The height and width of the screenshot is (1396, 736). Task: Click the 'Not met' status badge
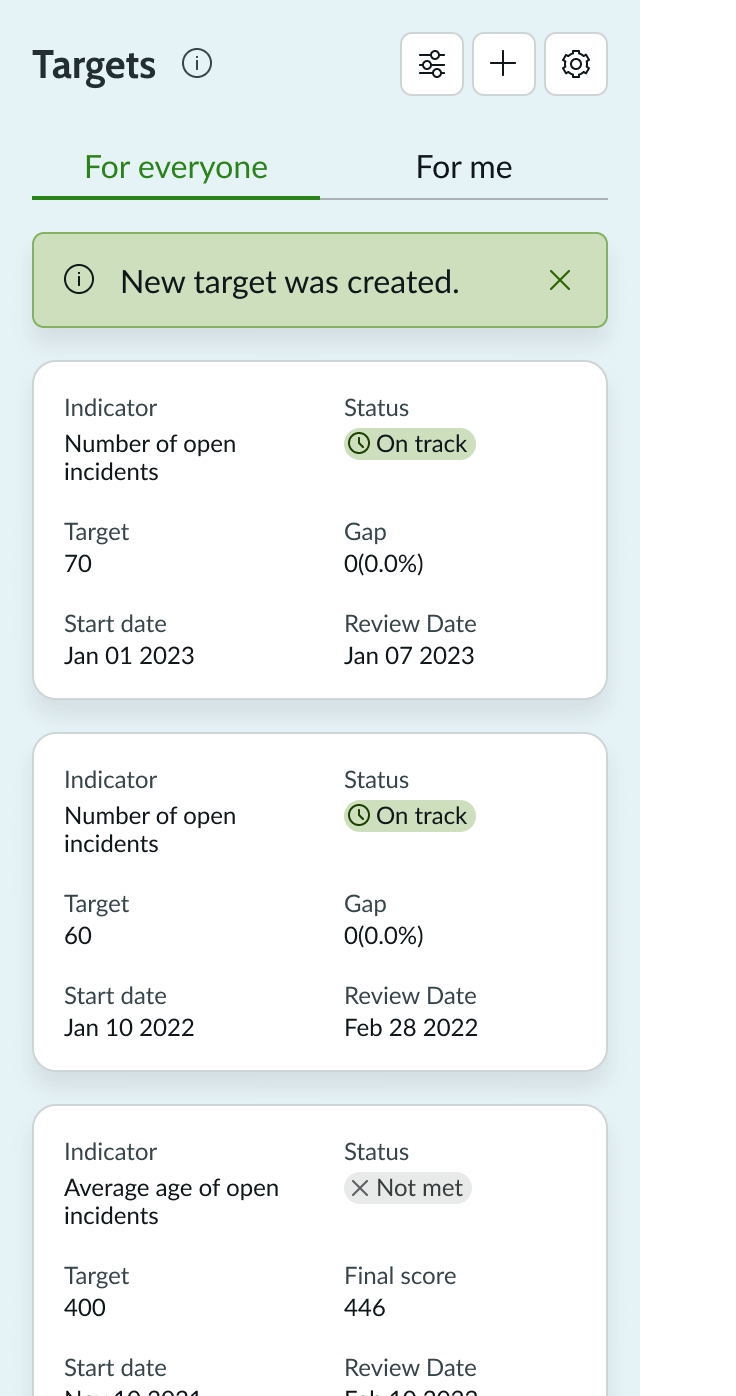(408, 1188)
